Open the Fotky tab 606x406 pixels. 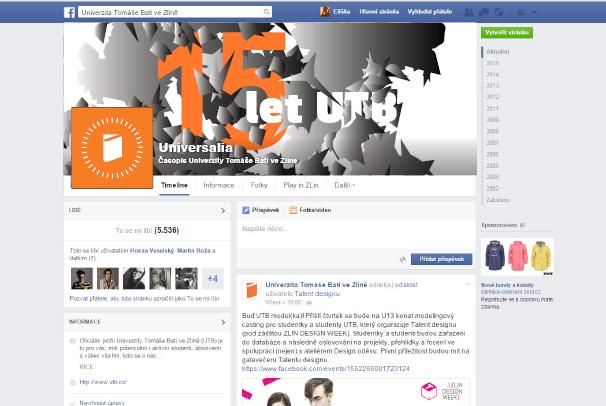[x=259, y=185]
